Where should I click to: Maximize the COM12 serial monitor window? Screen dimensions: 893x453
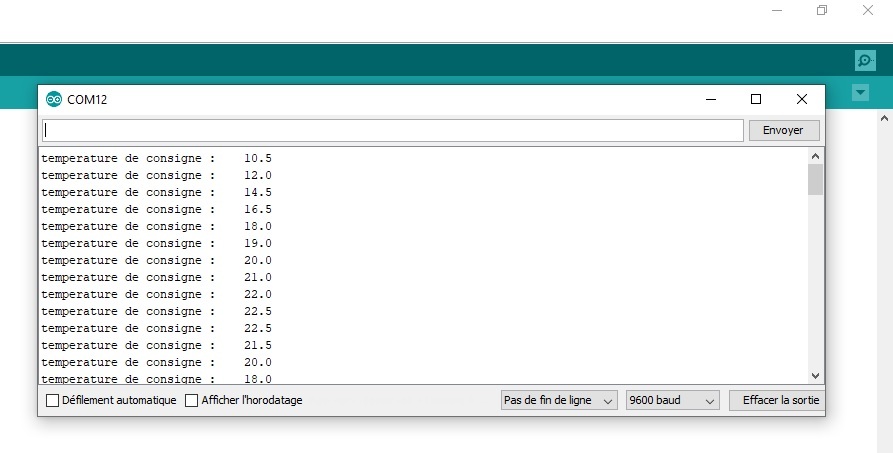tap(756, 99)
